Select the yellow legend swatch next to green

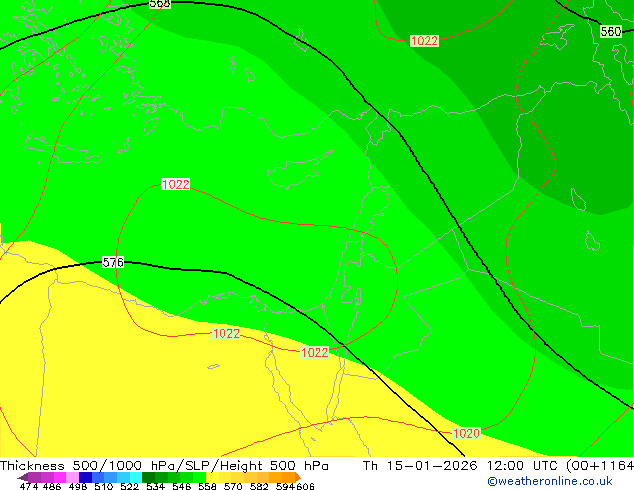[212, 477]
